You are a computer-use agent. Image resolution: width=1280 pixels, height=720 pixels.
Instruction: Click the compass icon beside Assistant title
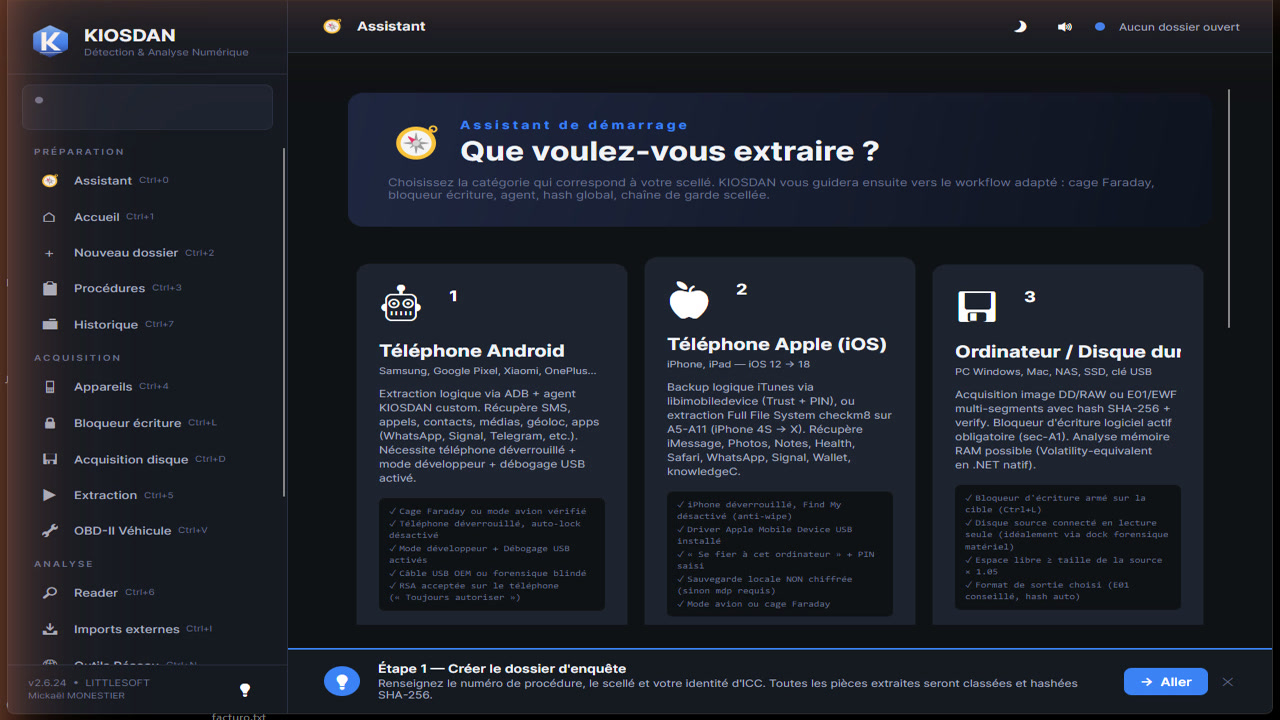click(332, 26)
